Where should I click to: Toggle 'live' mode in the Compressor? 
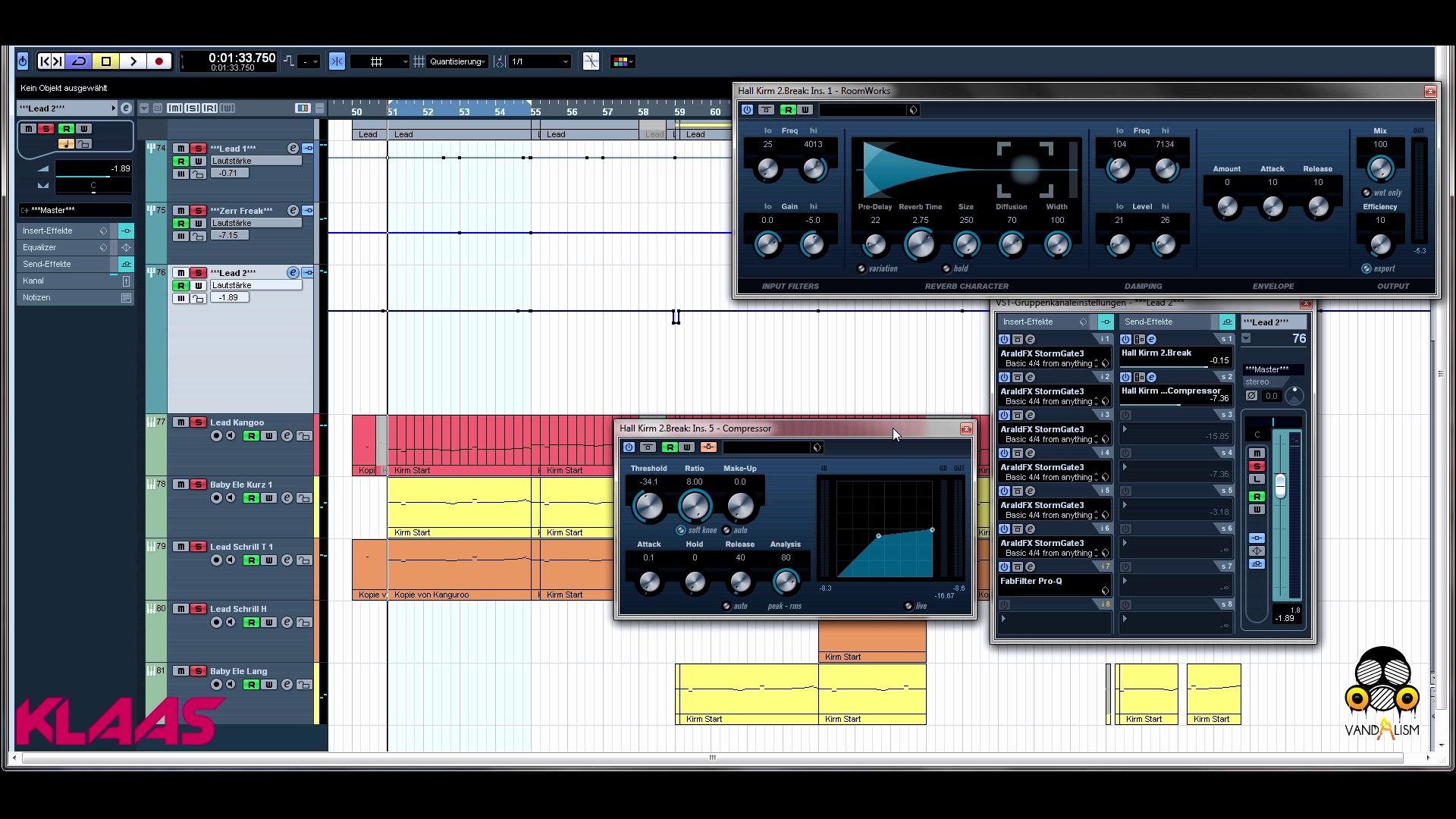(x=908, y=606)
